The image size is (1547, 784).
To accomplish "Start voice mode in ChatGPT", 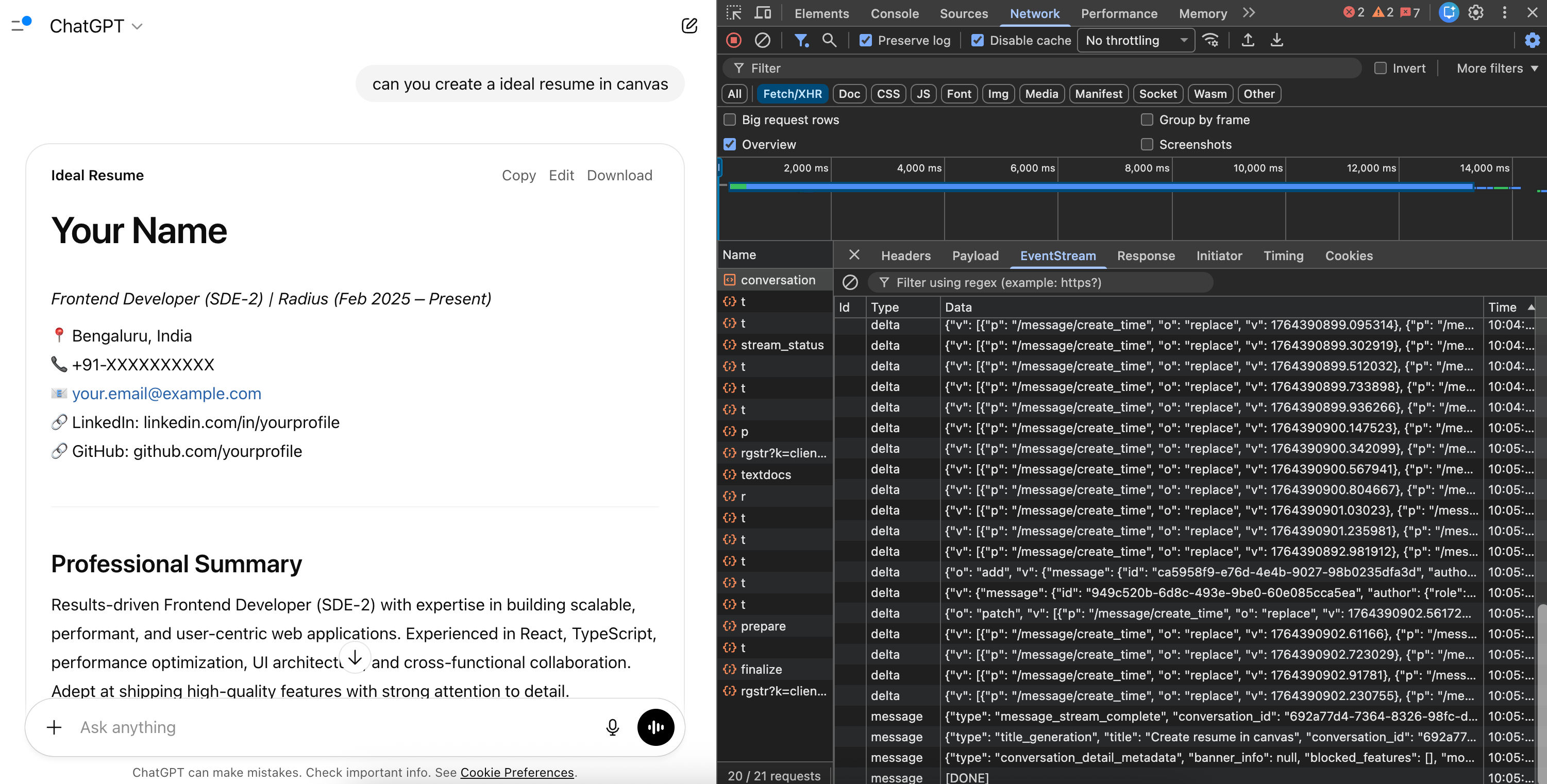I will (x=655, y=727).
